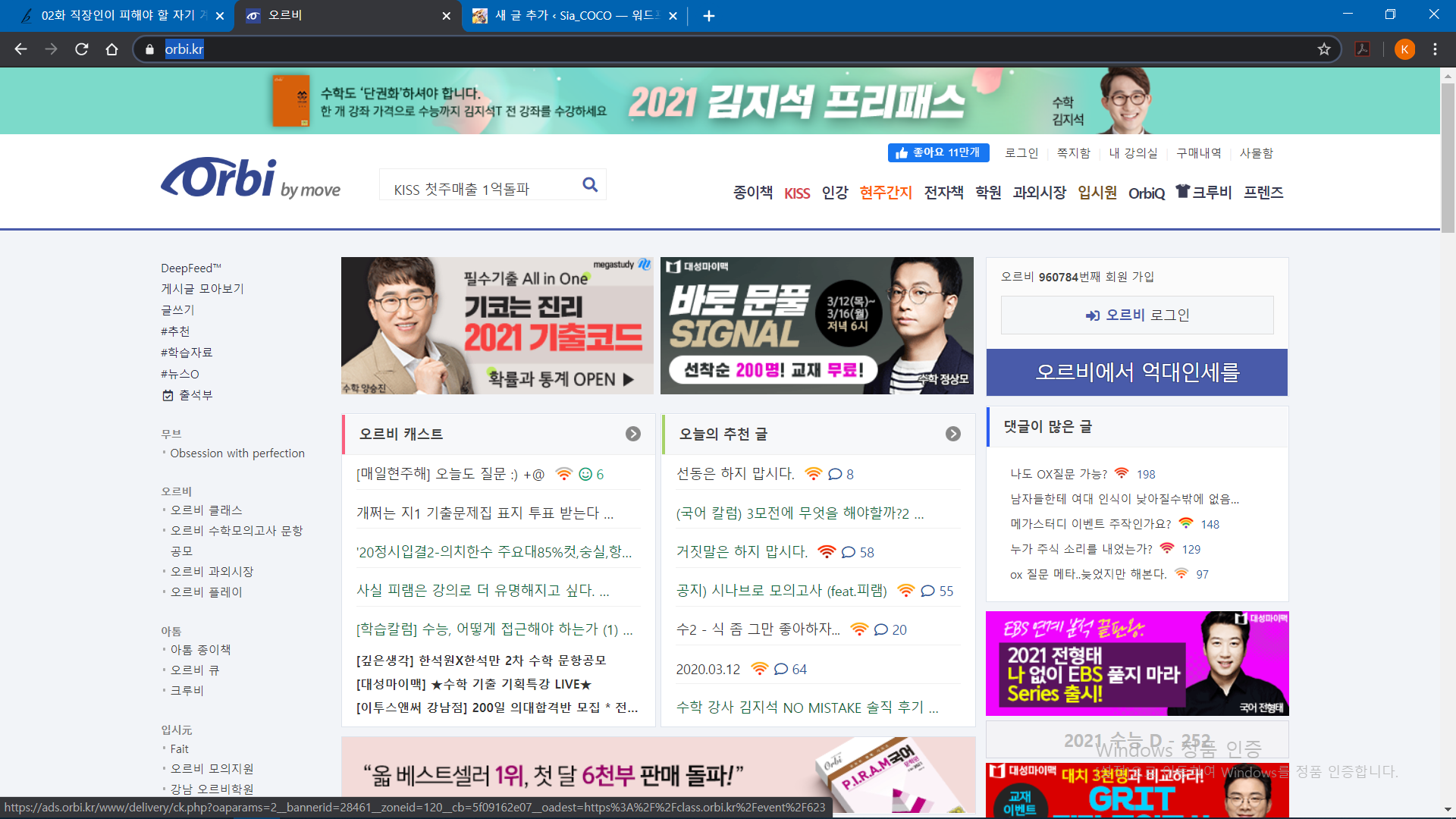This screenshot has width=1456, height=819.
Task: Click the 로그인 link at top
Action: coord(1021,153)
